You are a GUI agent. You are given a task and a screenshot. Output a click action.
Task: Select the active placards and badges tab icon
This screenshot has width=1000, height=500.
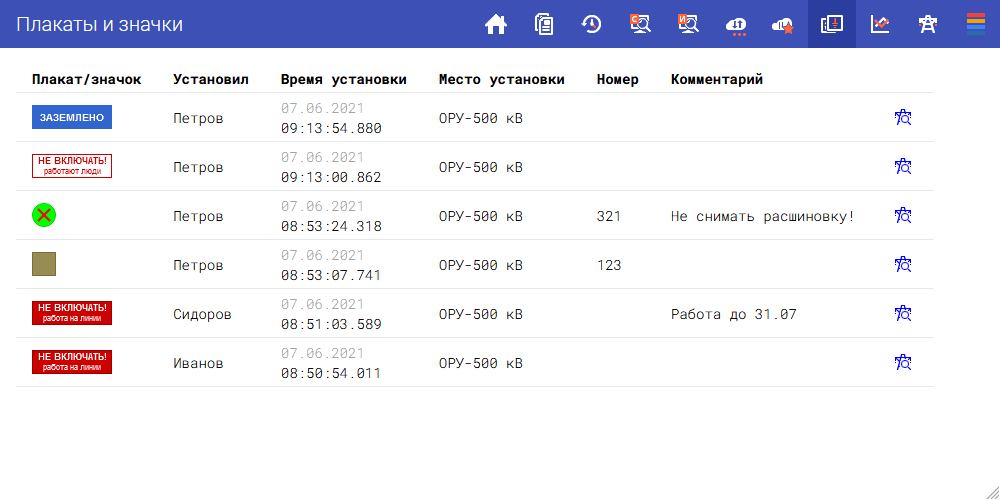tap(832, 24)
